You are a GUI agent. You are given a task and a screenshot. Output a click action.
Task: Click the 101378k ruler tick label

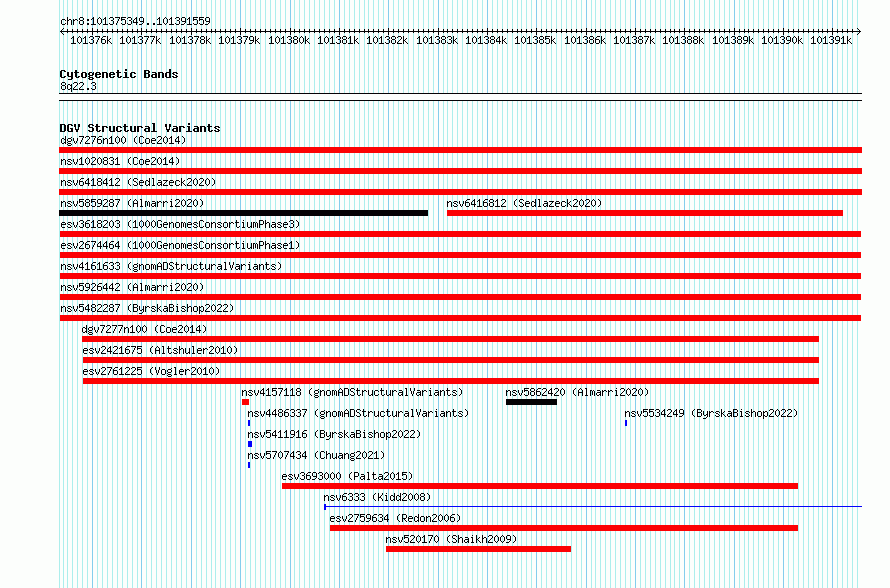pyautogui.click(x=190, y=40)
